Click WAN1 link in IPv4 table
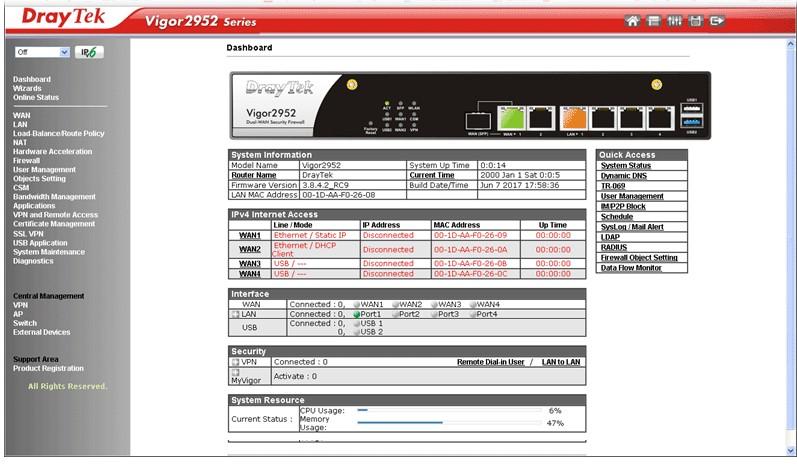 pos(250,236)
